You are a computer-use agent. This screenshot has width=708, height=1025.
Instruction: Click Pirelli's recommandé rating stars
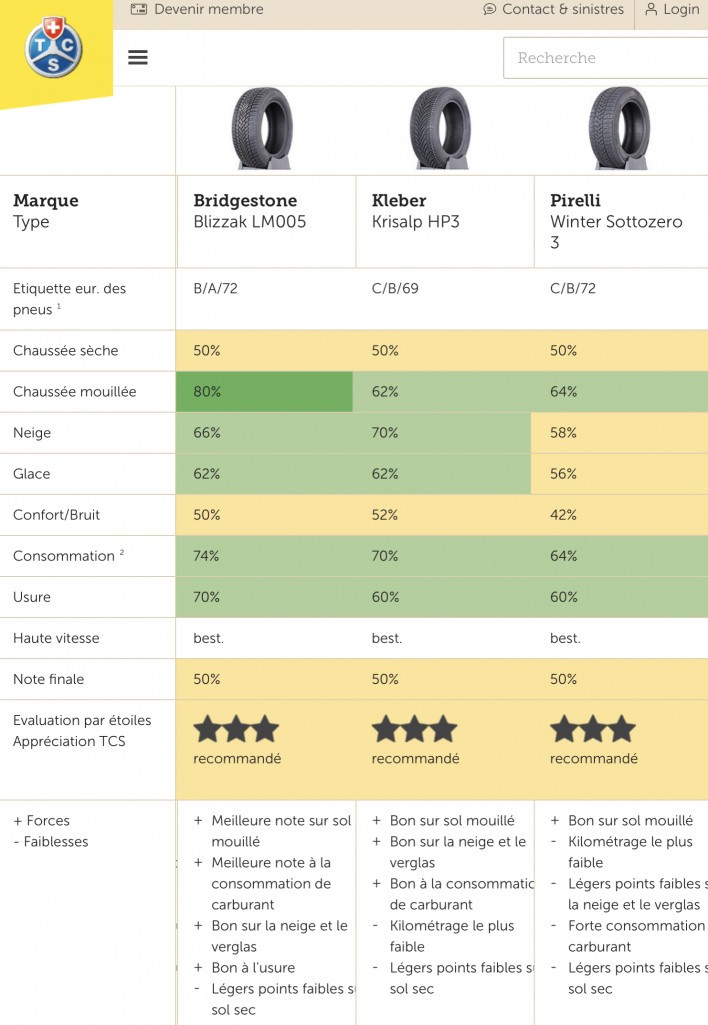(x=593, y=729)
